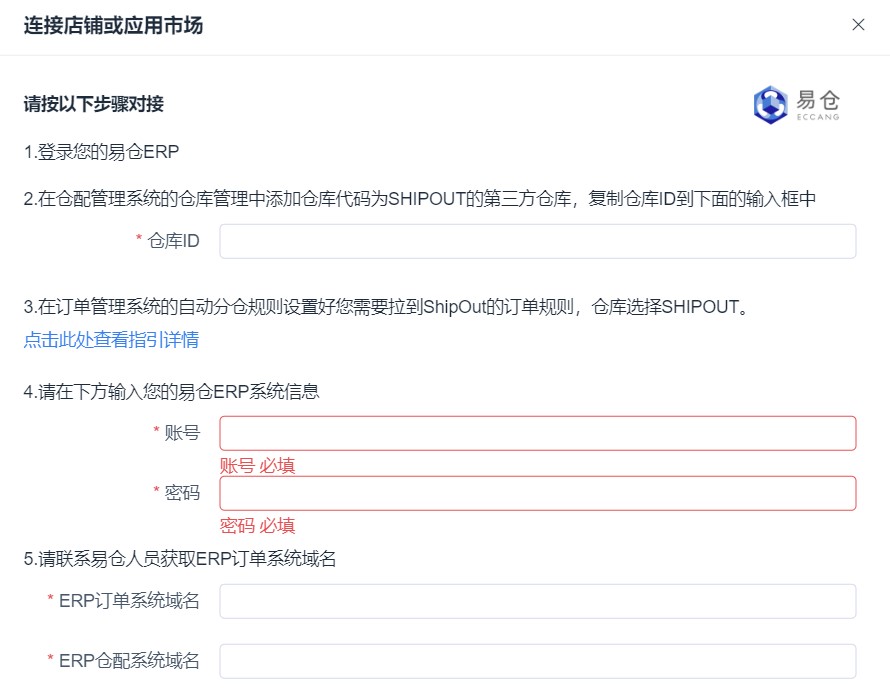The height and width of the screenshot is (688, 890).
Task: Click the 账号 必填 error message
Action: coord(258,465)
